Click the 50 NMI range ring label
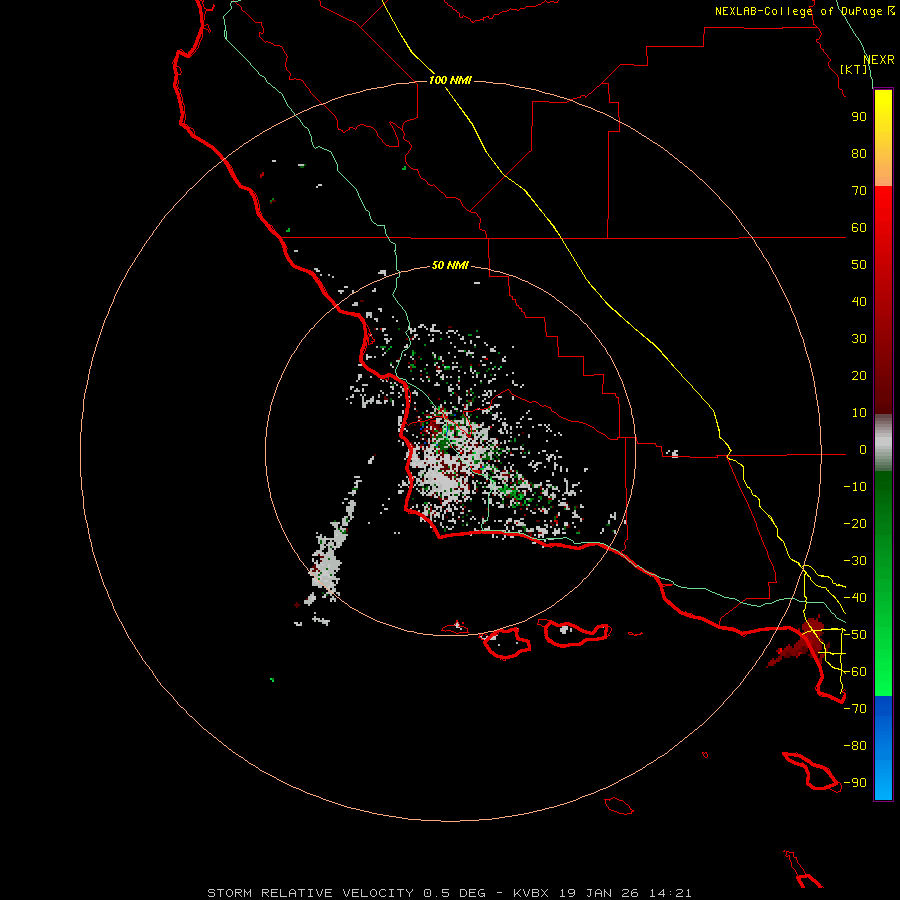900x900 pixels. 450,265
